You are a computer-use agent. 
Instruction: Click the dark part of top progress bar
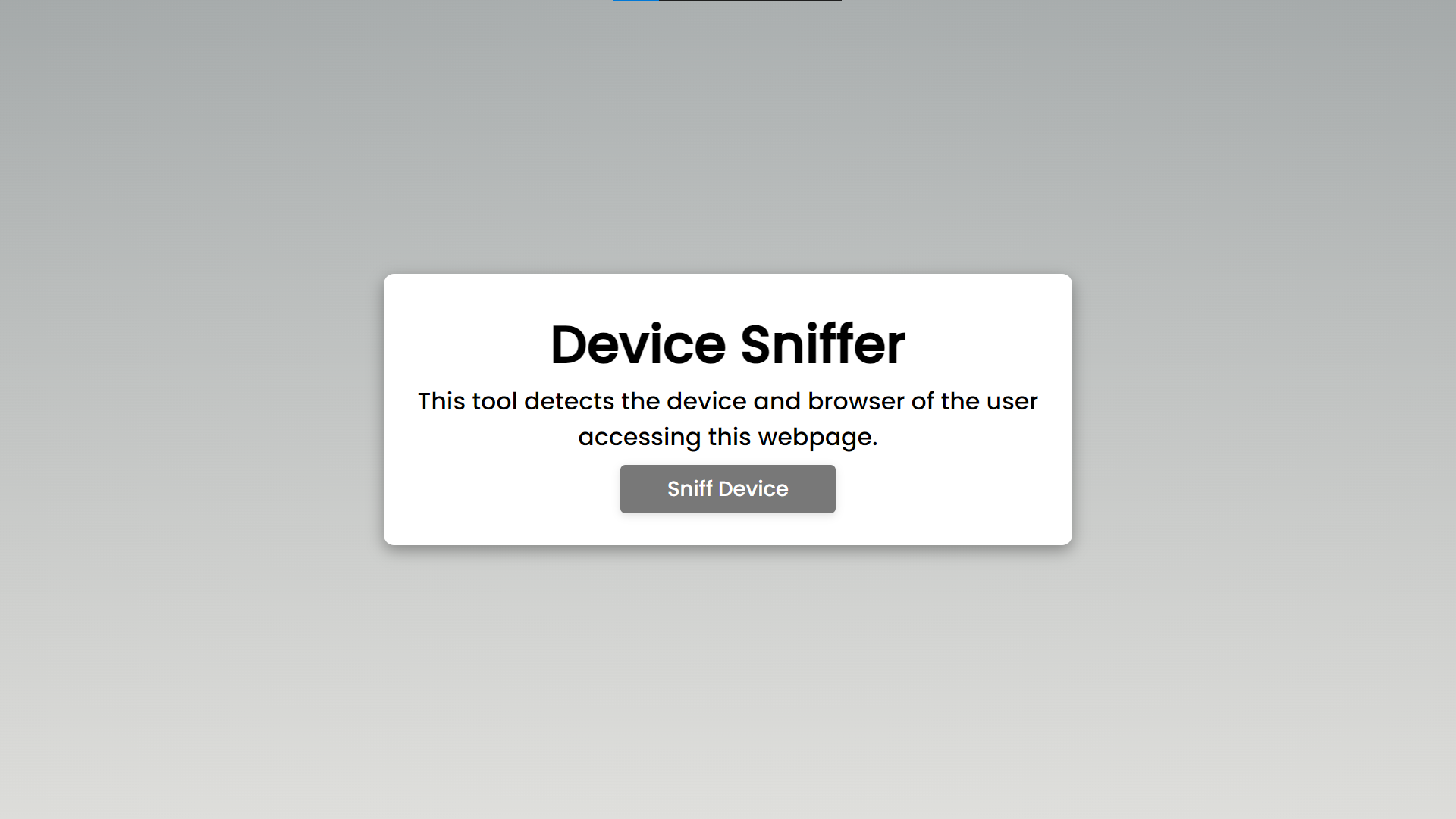click(750, 1)
